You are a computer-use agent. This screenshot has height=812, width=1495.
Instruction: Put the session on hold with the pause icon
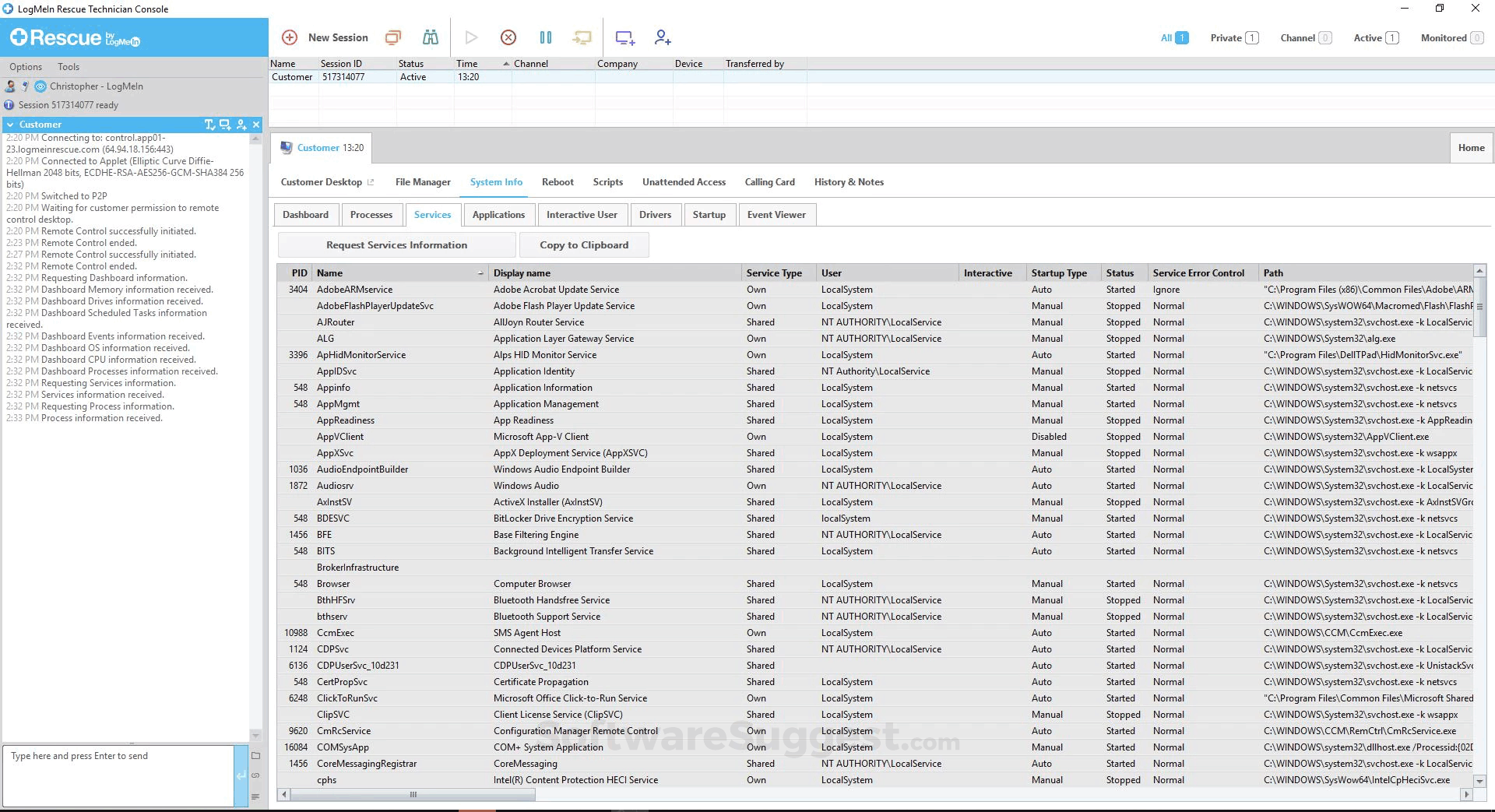coord(545,37)
